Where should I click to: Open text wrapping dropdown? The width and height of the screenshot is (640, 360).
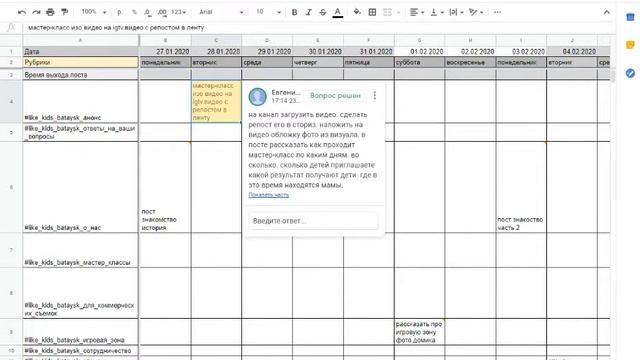tap(456, 12)
